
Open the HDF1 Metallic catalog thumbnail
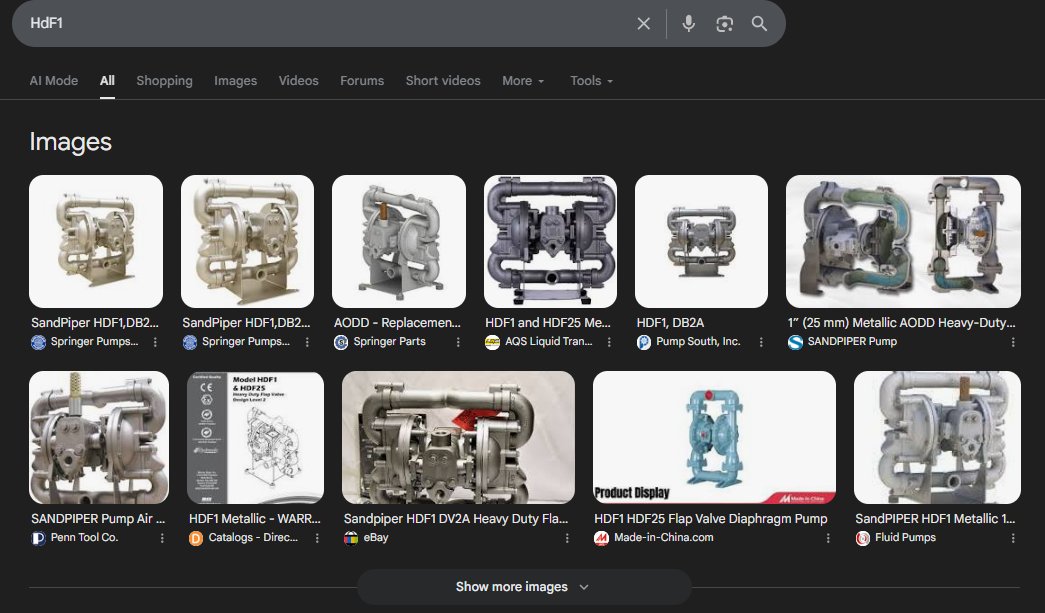(255, 437)
